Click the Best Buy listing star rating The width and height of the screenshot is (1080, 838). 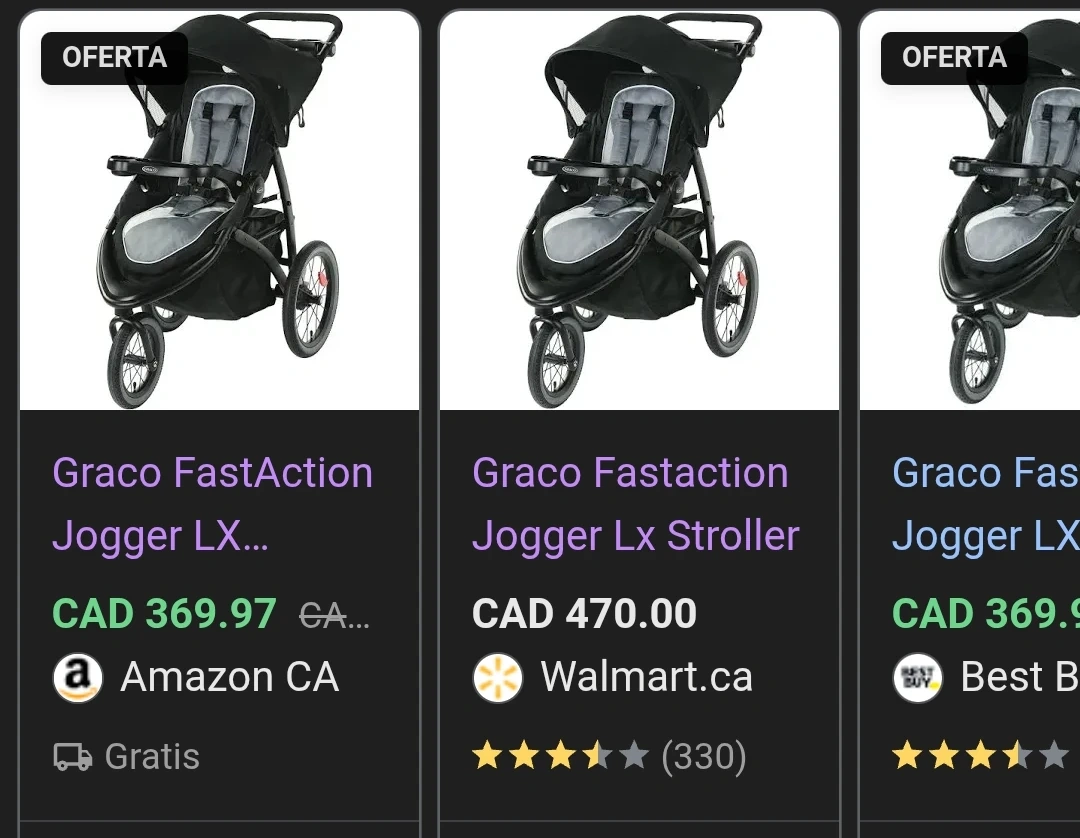click(x=980, y=756)
